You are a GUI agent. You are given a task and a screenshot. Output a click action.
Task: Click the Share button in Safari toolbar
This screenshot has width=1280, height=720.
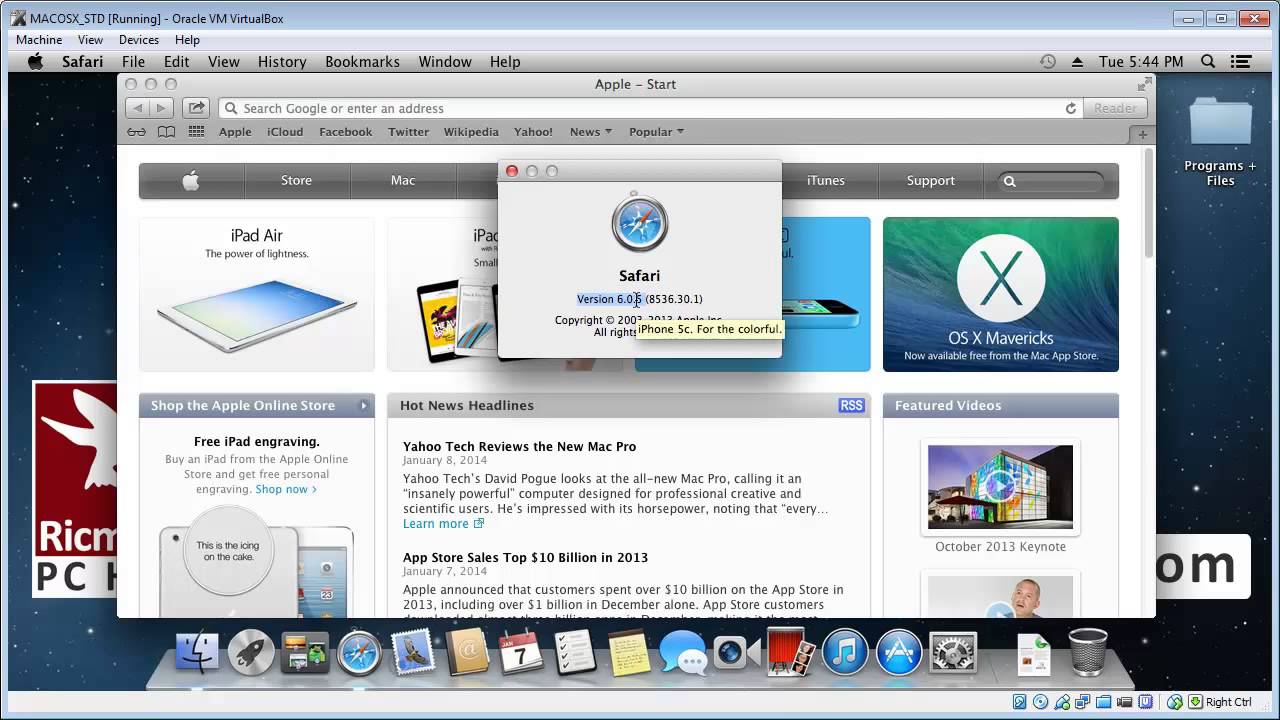(x=197, y=108)
